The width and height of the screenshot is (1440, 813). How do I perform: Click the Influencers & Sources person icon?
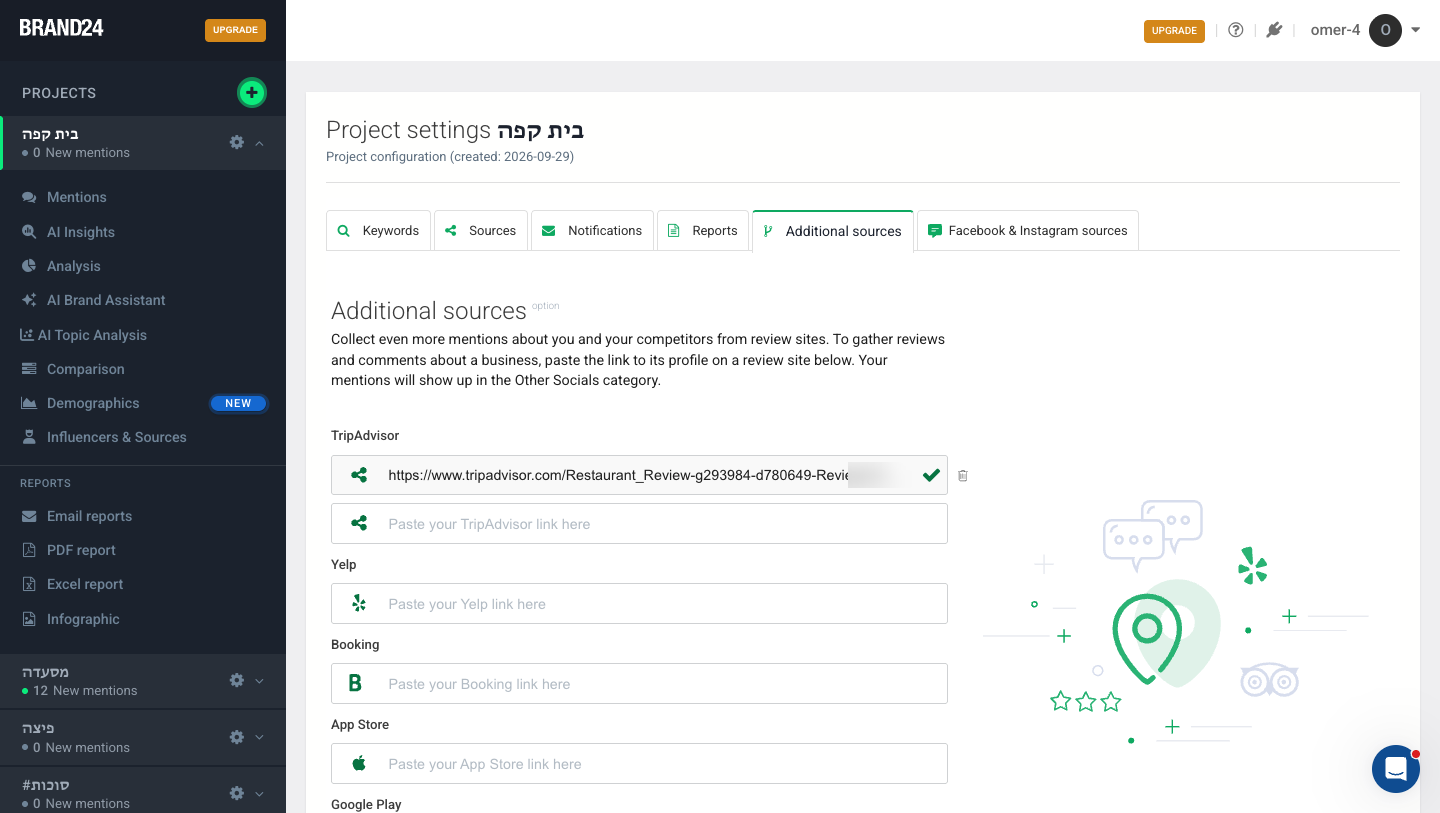(x=29, y=437)
